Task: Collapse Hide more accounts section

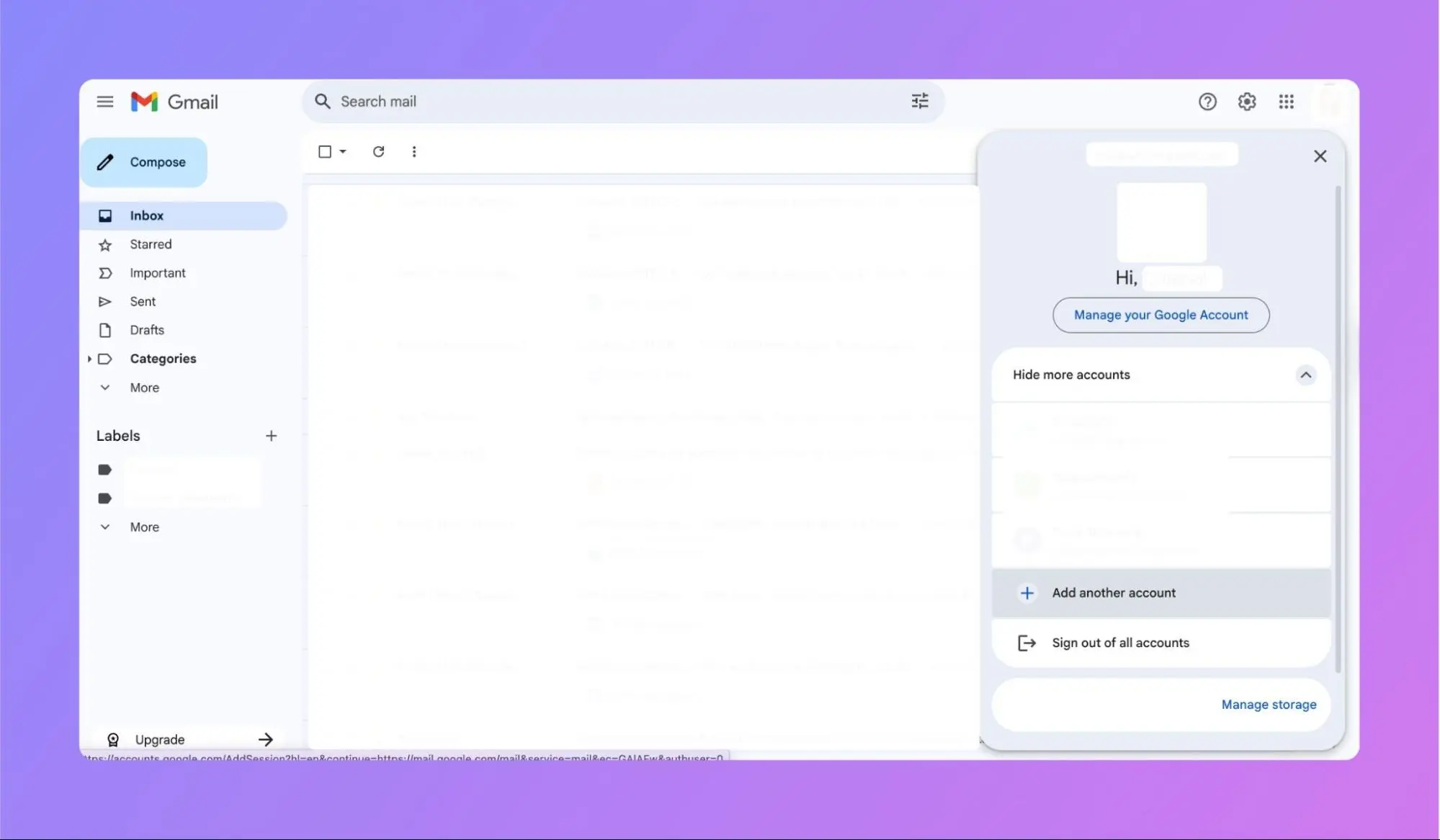Action: (x=1305, y=375)
